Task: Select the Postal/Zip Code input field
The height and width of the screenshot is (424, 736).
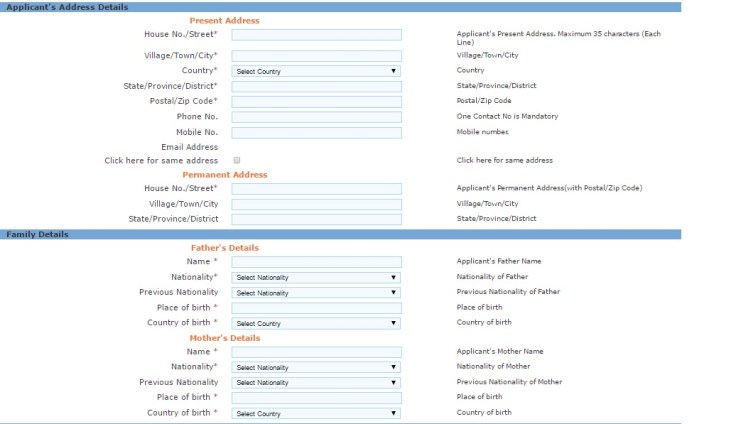Action: [316, 101]
